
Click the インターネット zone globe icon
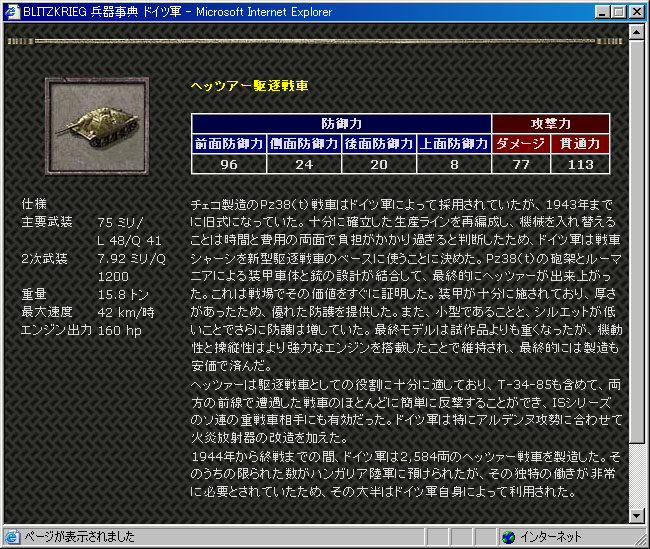[x=508, y=537]
